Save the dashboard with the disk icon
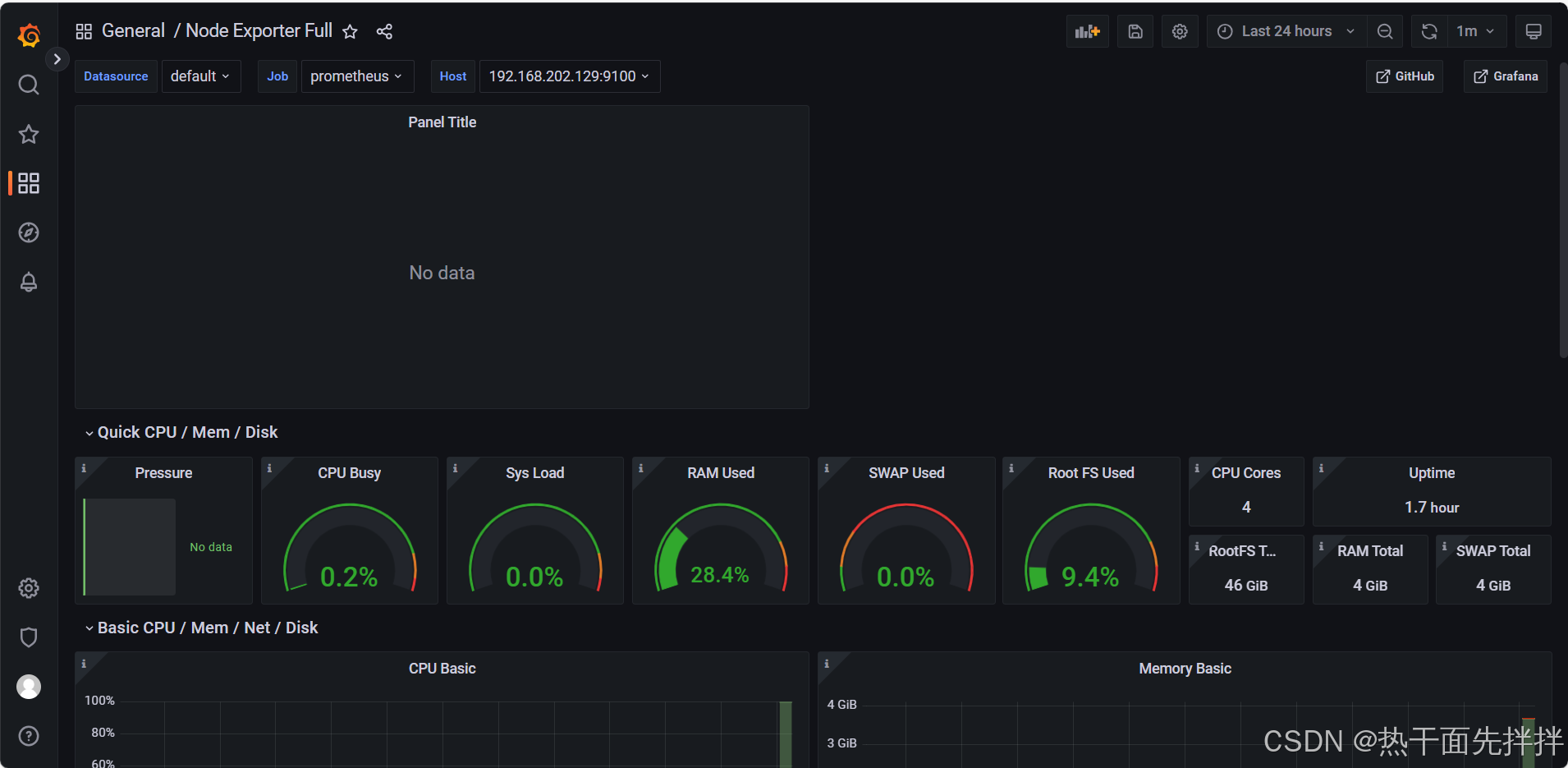Viewport: 1568px width, 768px height. [x=1135, y=31]
